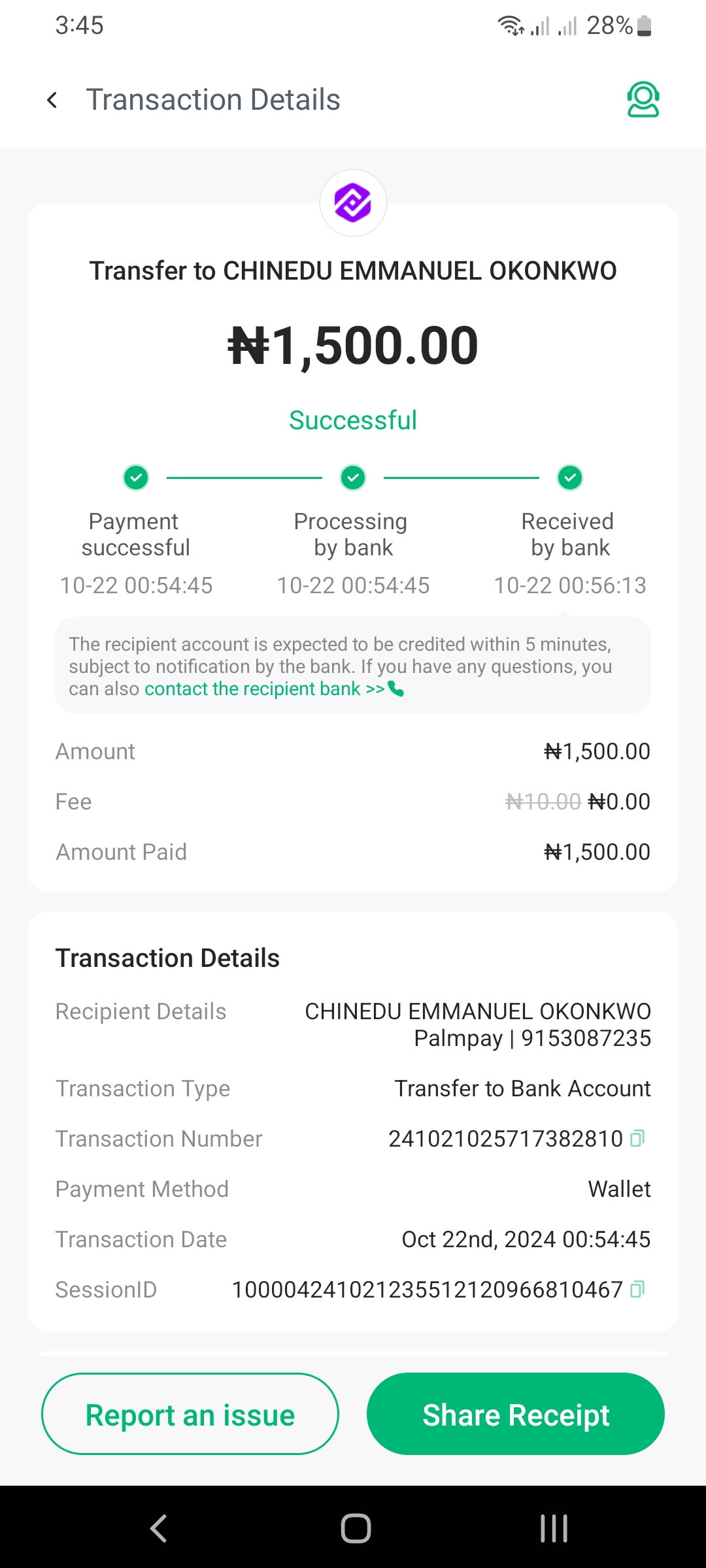Tap the back arrow beside Transaction Details
706x1568 pixels.
52,100
